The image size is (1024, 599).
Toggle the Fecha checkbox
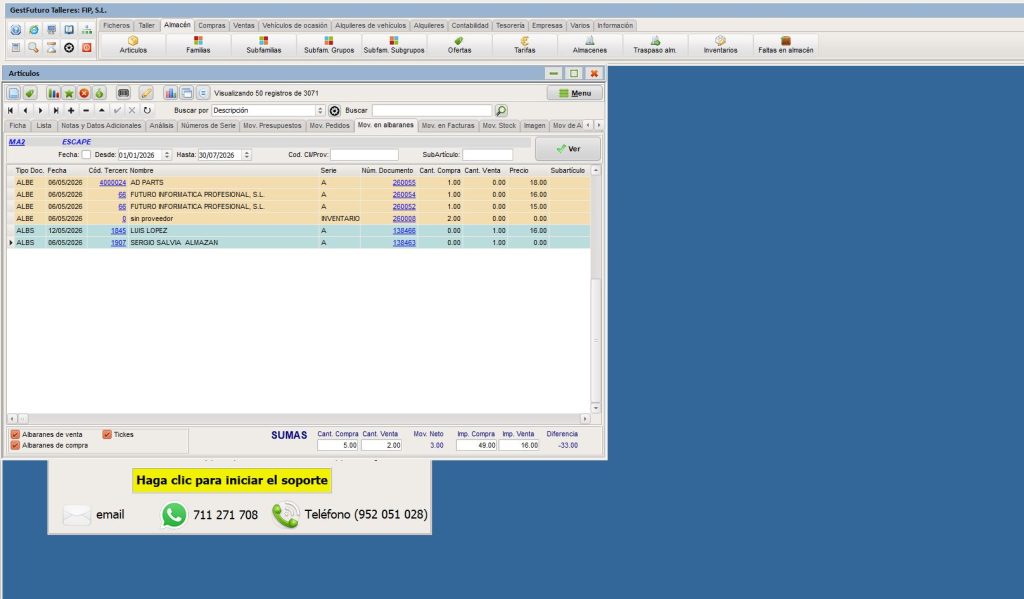(86, 155)
